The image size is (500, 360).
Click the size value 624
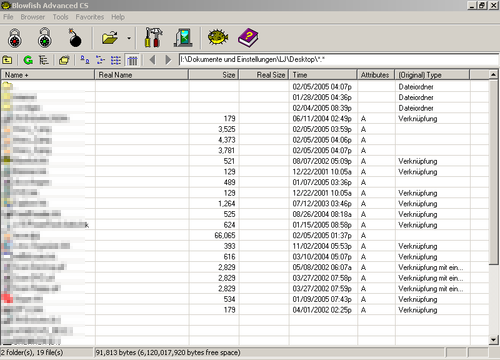coord(229,225)
